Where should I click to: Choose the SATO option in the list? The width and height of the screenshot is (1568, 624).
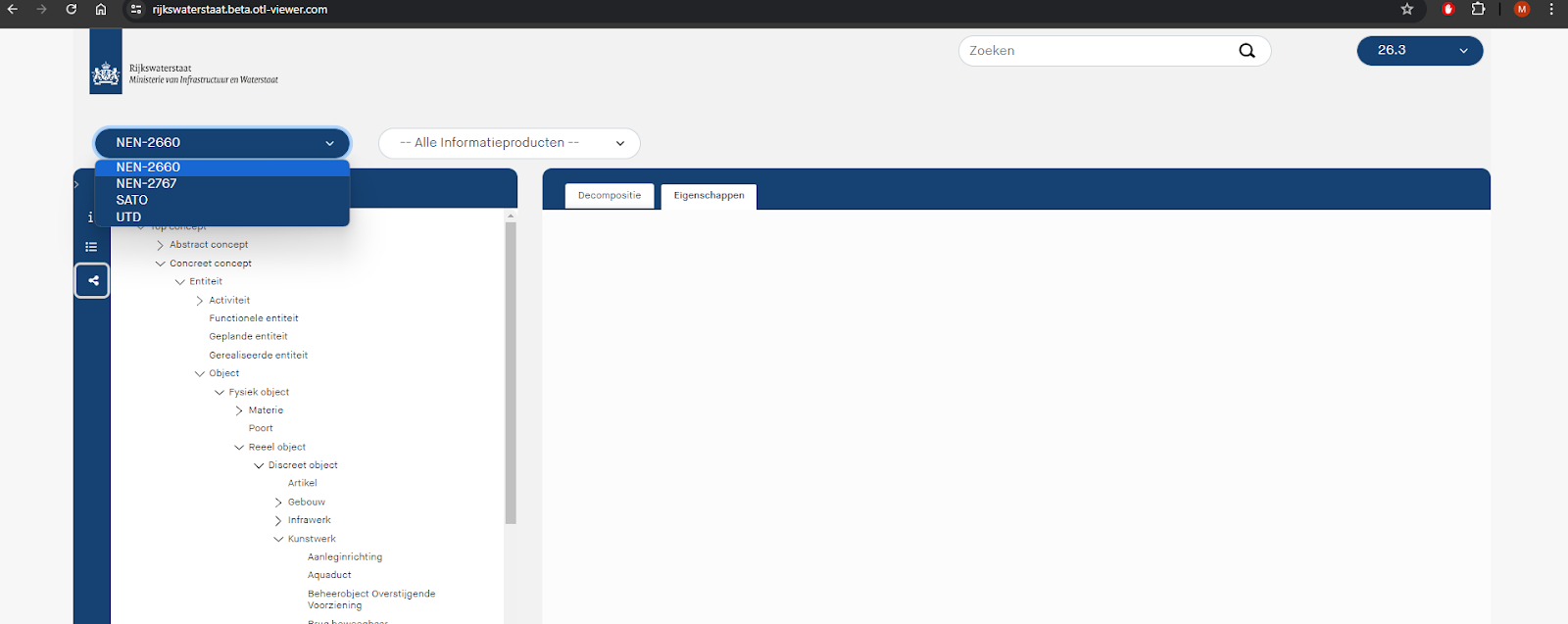(132, 200)
